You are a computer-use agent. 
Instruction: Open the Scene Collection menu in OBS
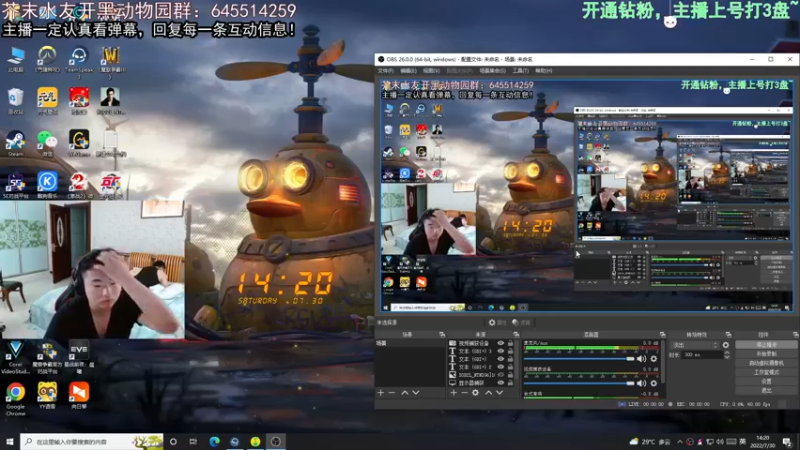[492, 71]
